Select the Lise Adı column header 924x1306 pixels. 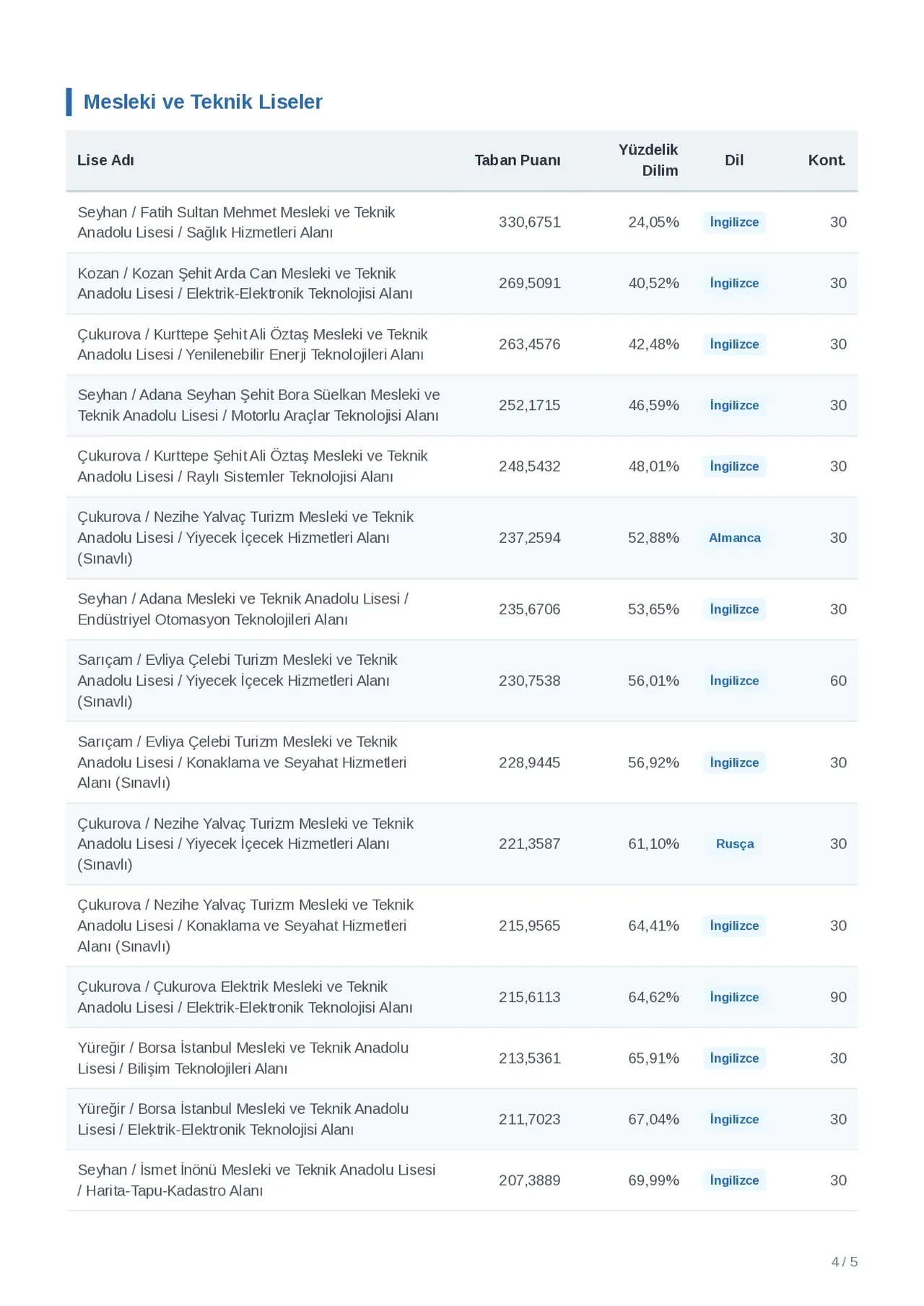[x=105, y=160]
